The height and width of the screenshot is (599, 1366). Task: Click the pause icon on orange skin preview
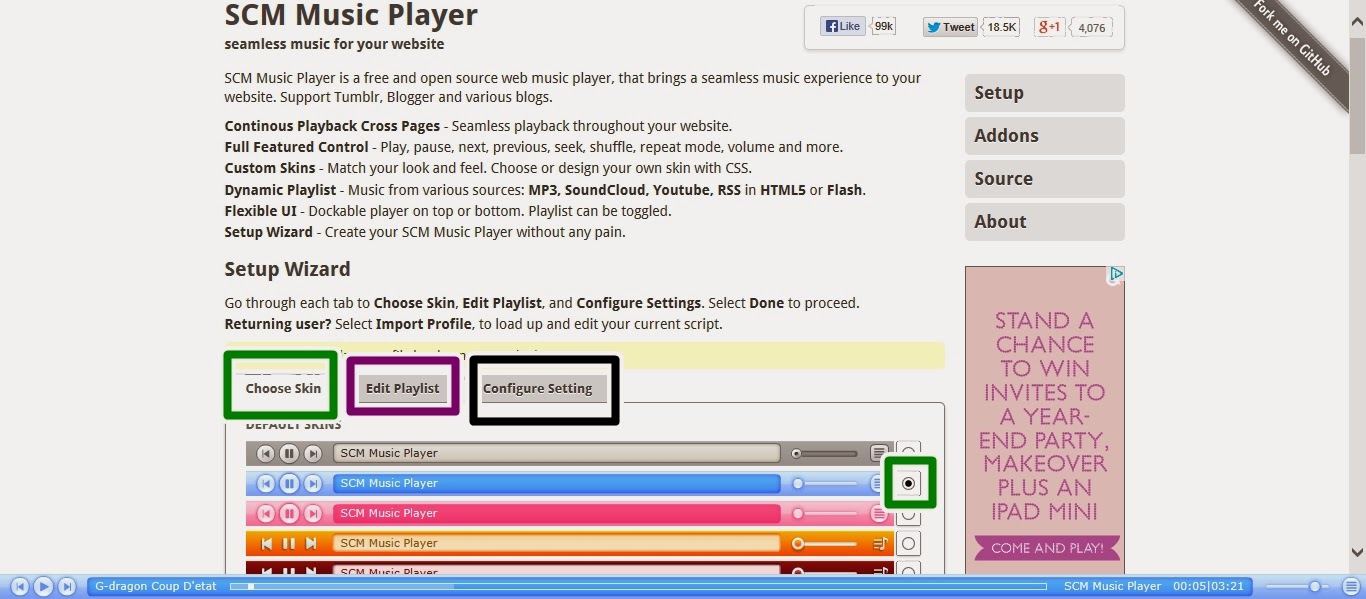(289, 543)
